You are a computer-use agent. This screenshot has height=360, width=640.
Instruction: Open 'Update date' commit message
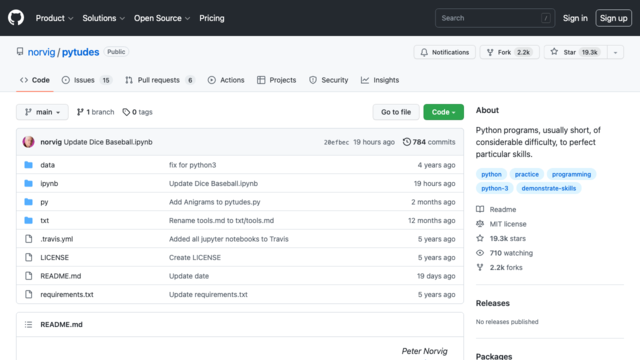pyautogui.click(x=189, y=276)
